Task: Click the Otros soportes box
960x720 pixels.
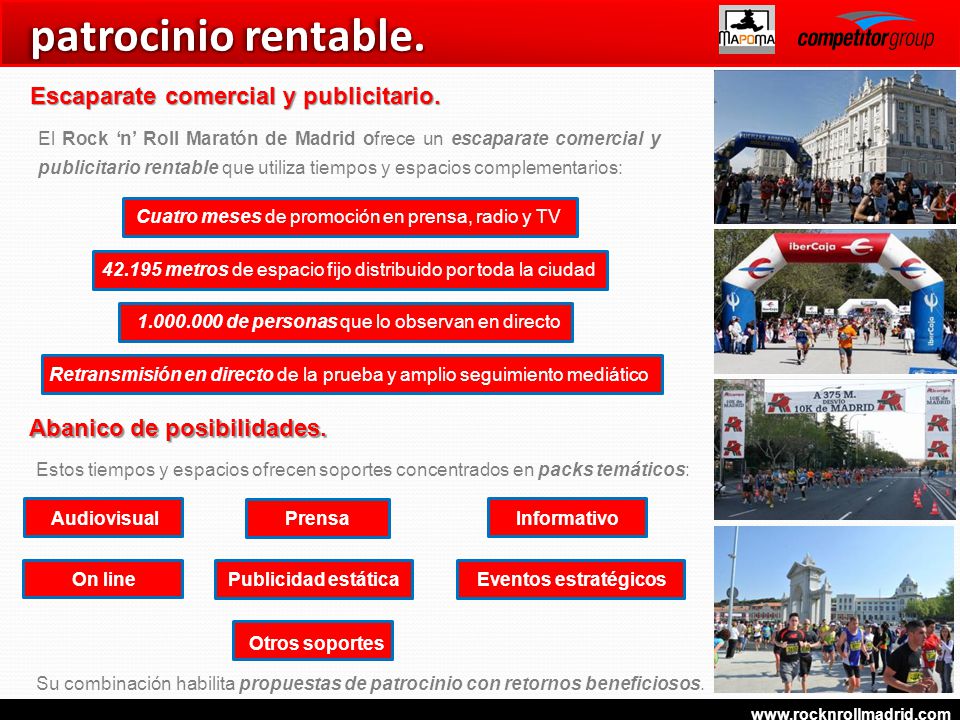Action: (313, 641)
